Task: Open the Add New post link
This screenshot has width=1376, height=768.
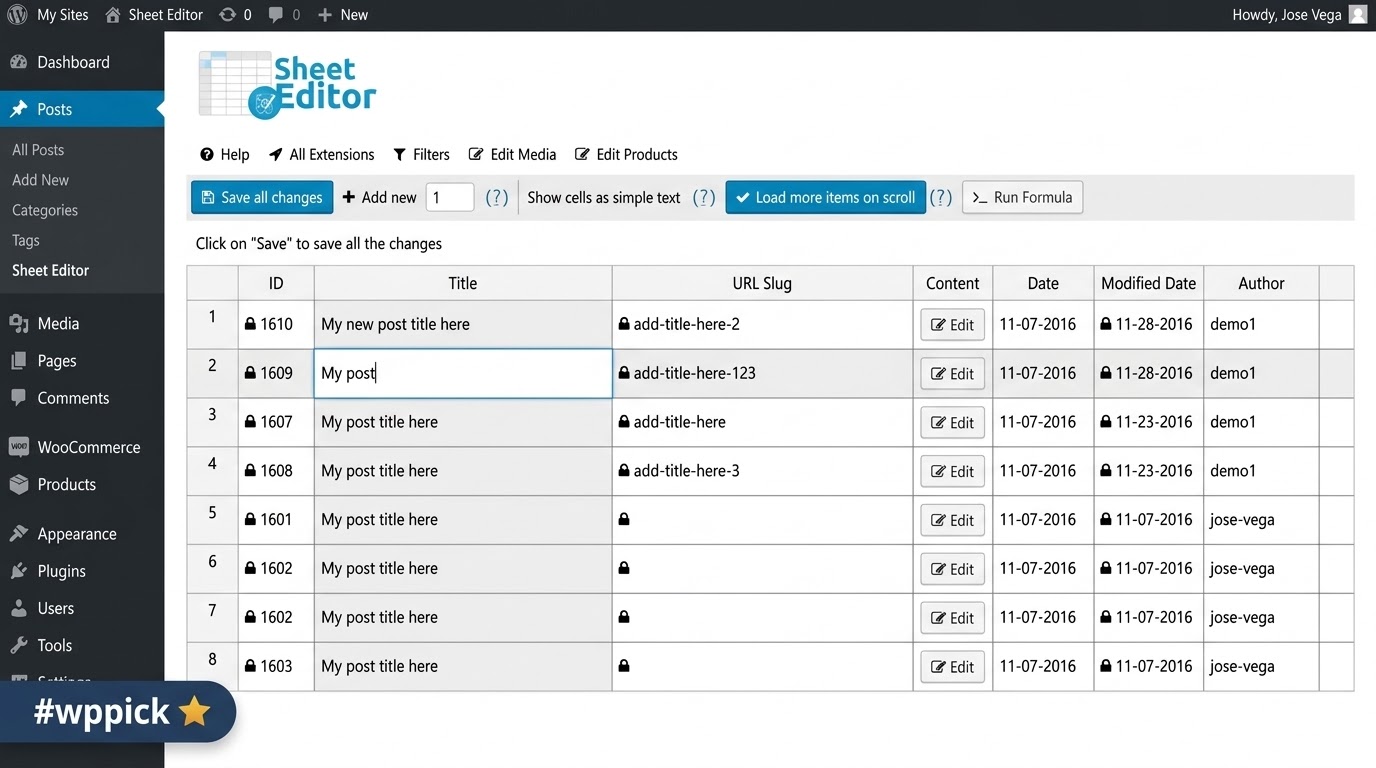Action: point(40,180)
